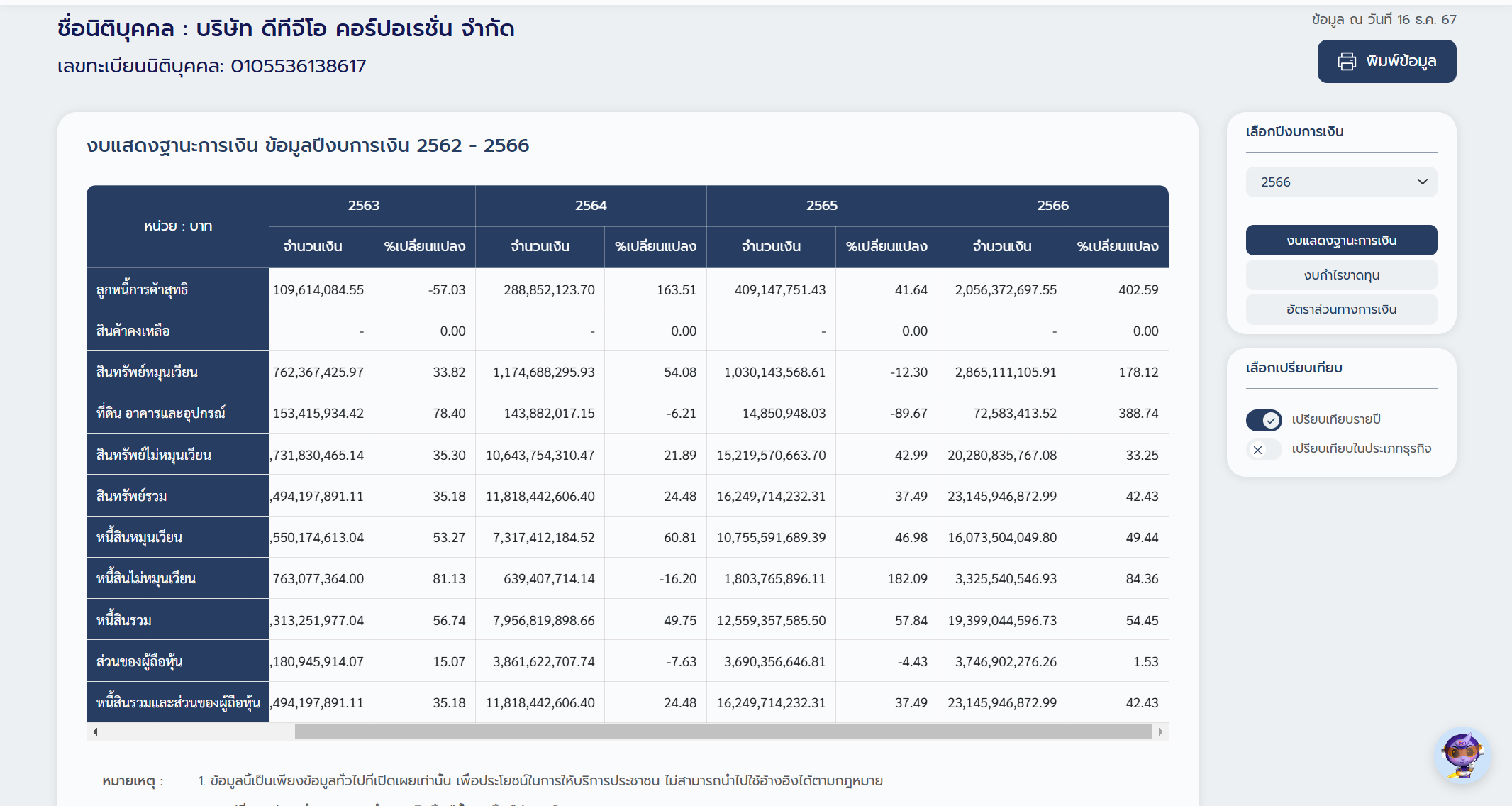Select the สินทรัพย์รวม row label
The width and height of the screenshot is (1512, 806).
[132, 496]
